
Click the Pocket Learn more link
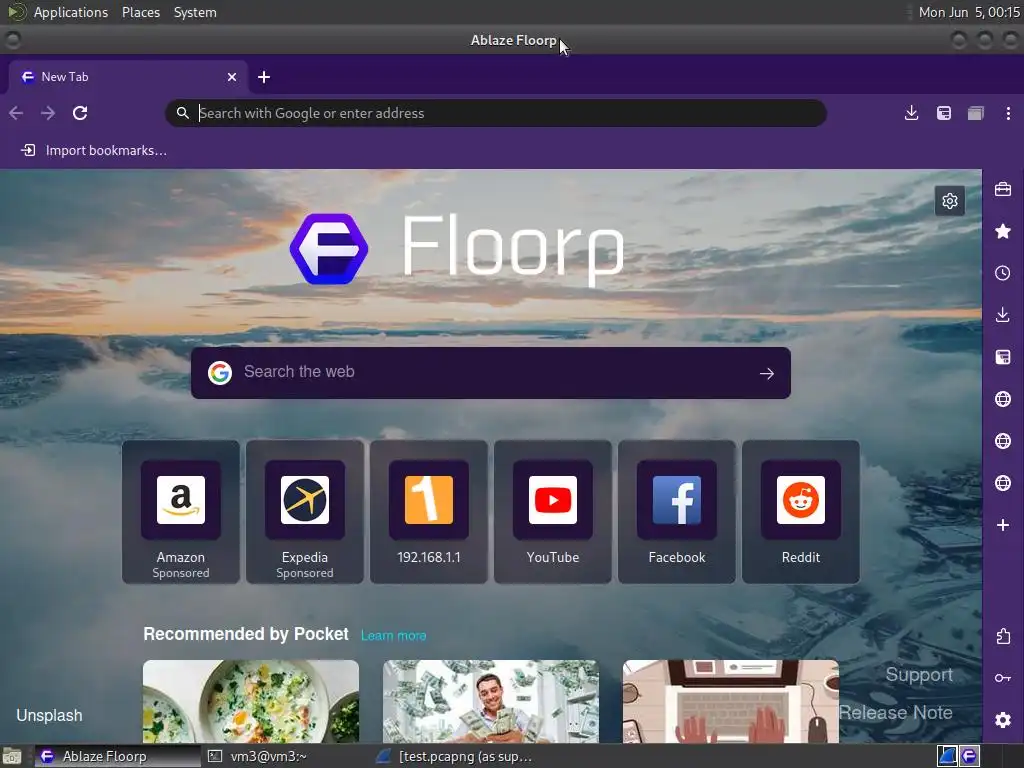394,635
